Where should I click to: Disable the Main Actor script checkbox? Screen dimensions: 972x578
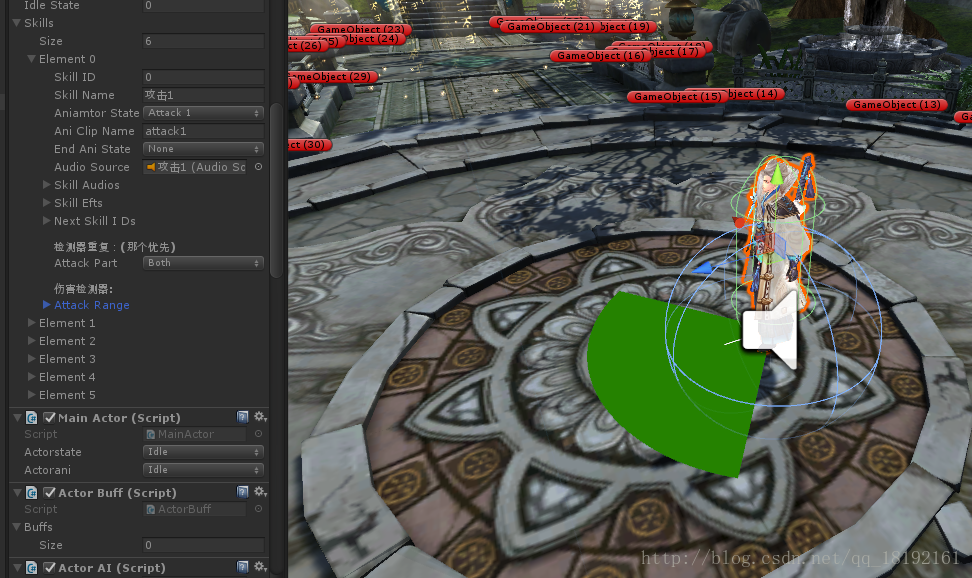(x=50, y=417)
